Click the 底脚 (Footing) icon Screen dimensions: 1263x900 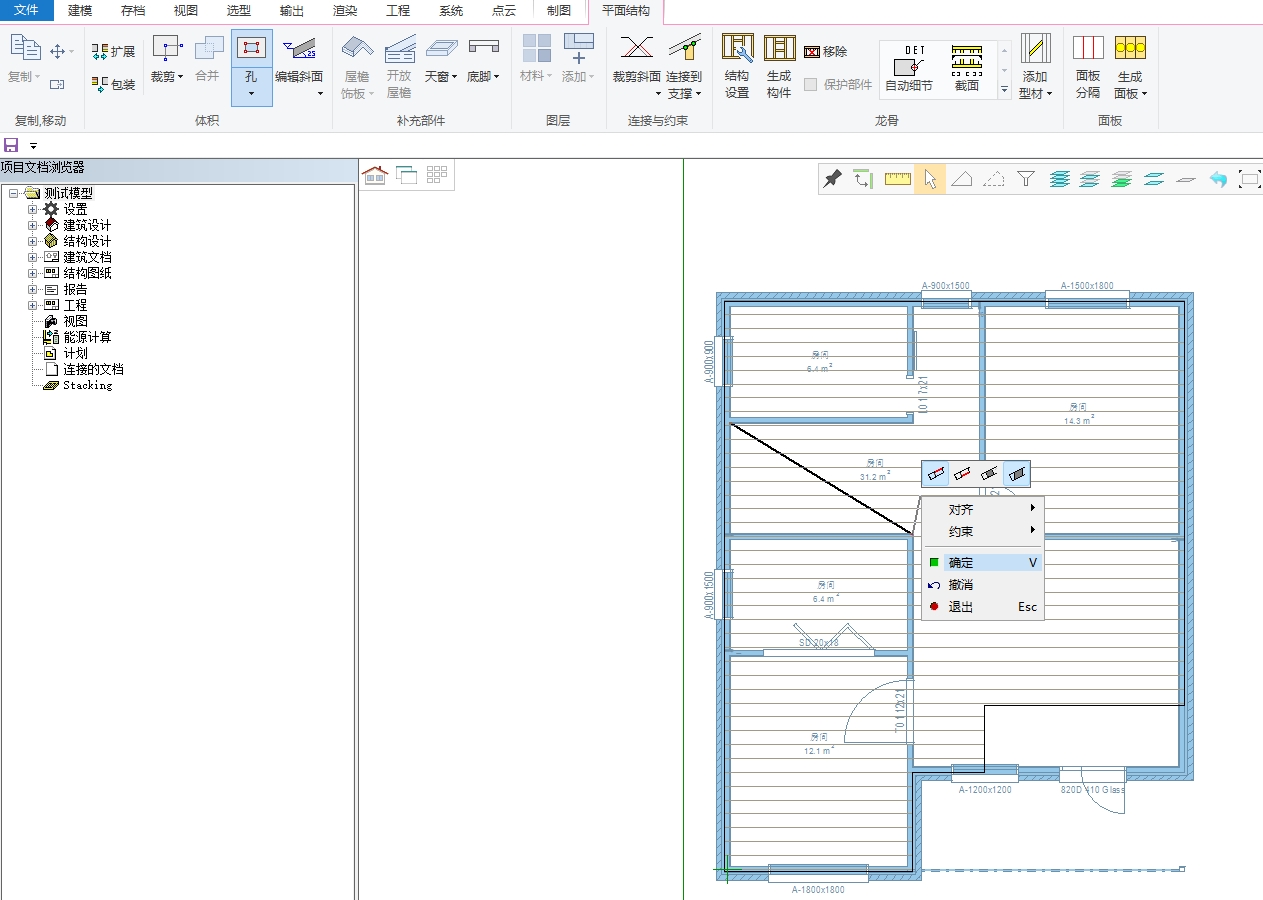[483, 47]
